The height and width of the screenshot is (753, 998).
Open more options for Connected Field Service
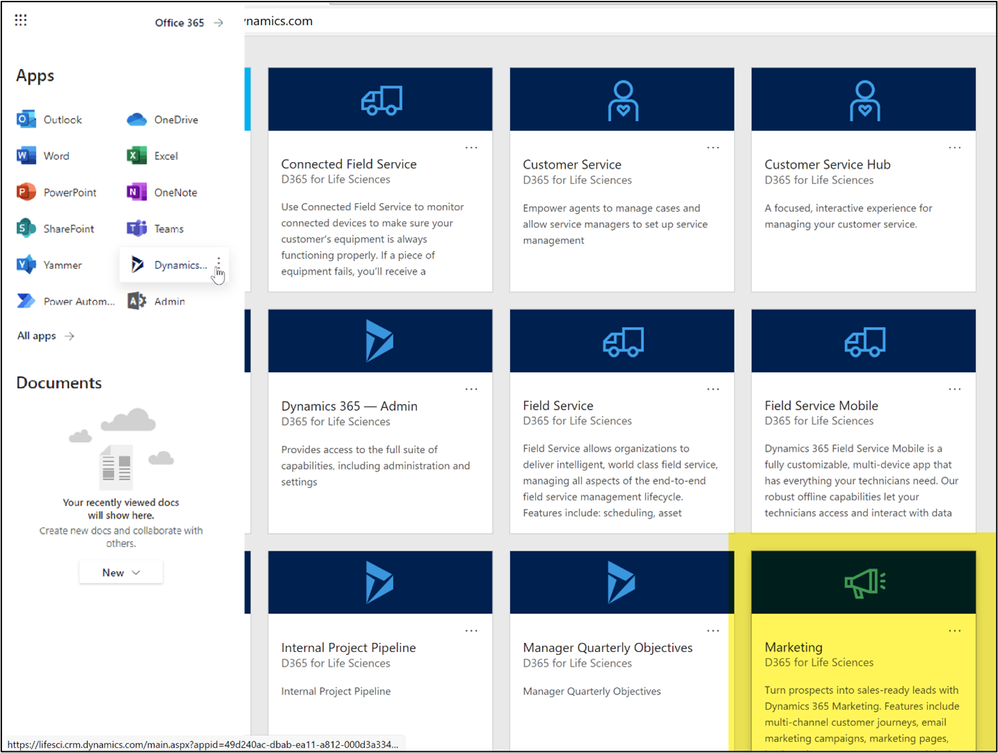[x=471, y=148]
